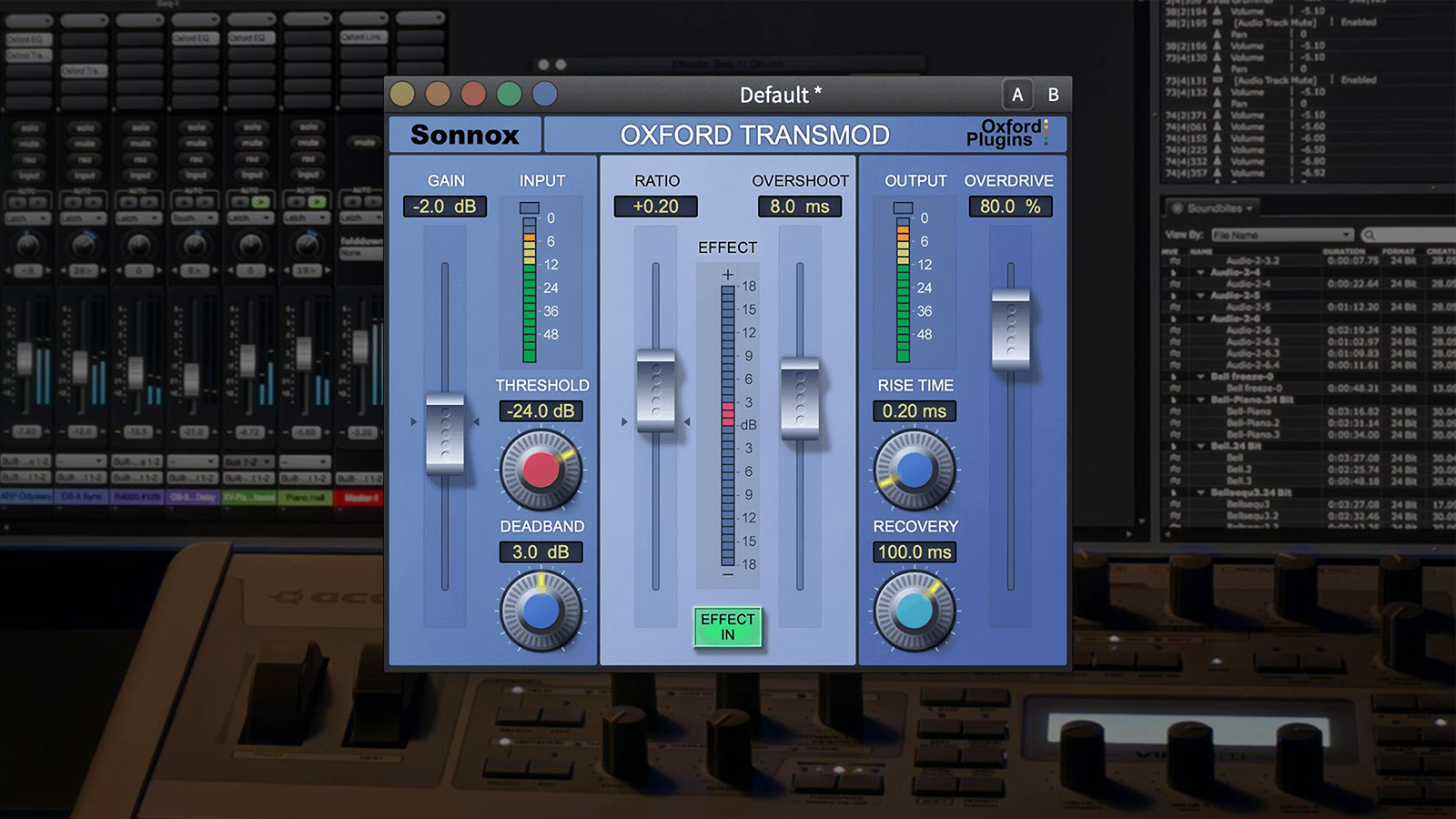Click the Sonnox logo
Screen dimensions: 1456x819
(x=465, y=135)
